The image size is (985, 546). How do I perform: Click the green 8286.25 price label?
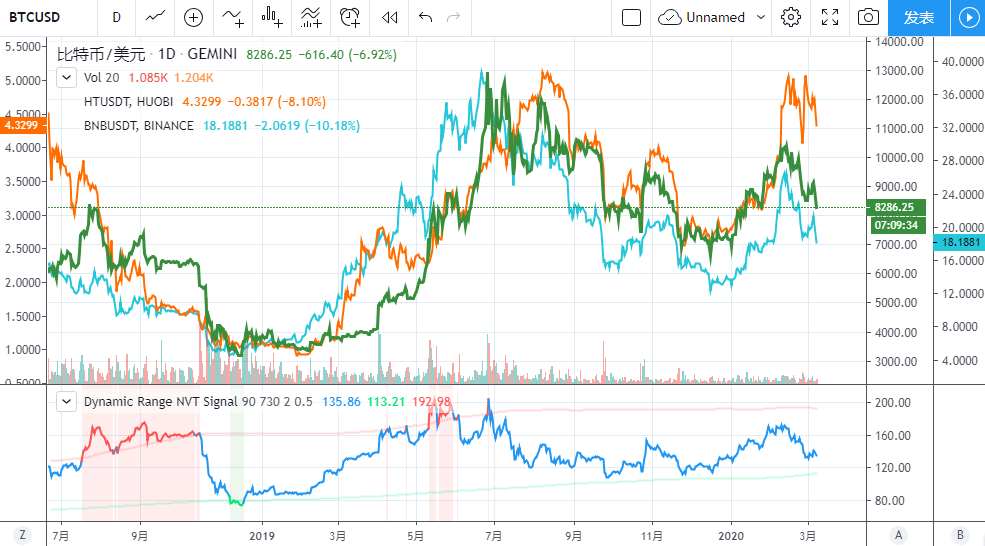895,207
